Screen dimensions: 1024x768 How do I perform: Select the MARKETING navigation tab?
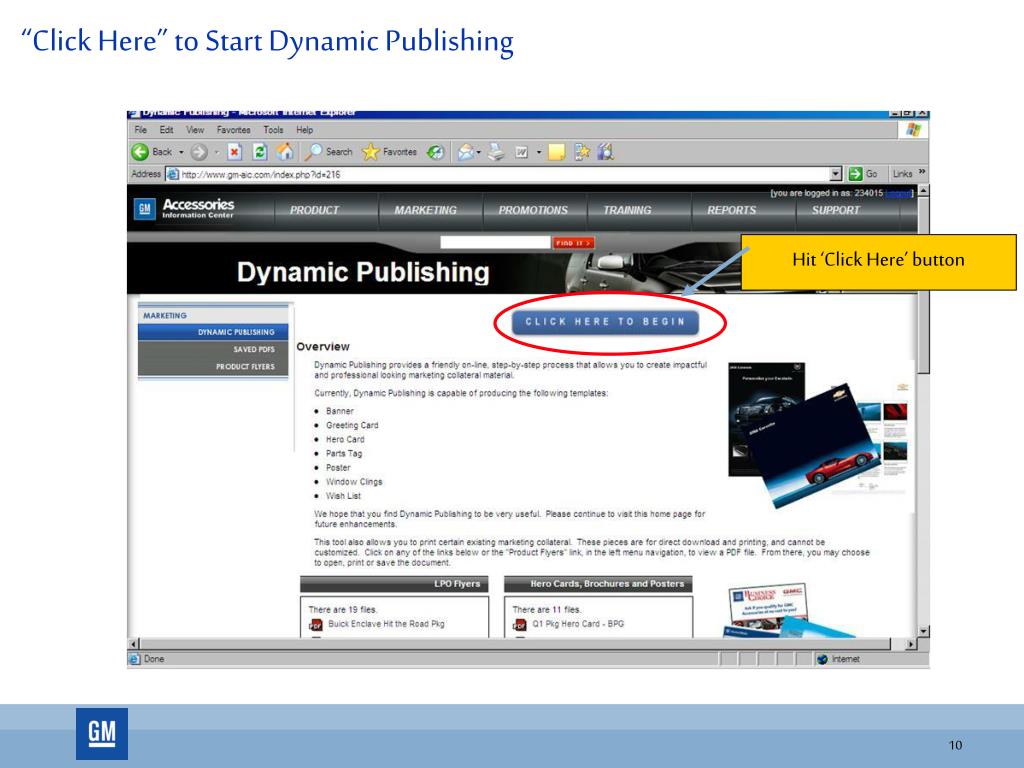pos(426,210)
